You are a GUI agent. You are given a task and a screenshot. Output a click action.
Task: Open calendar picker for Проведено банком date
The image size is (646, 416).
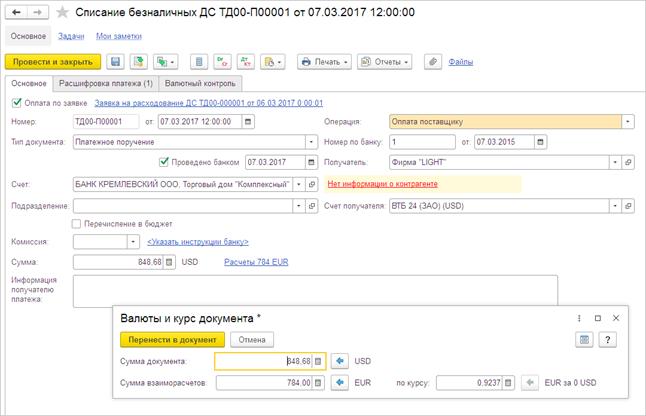[296, 161]
